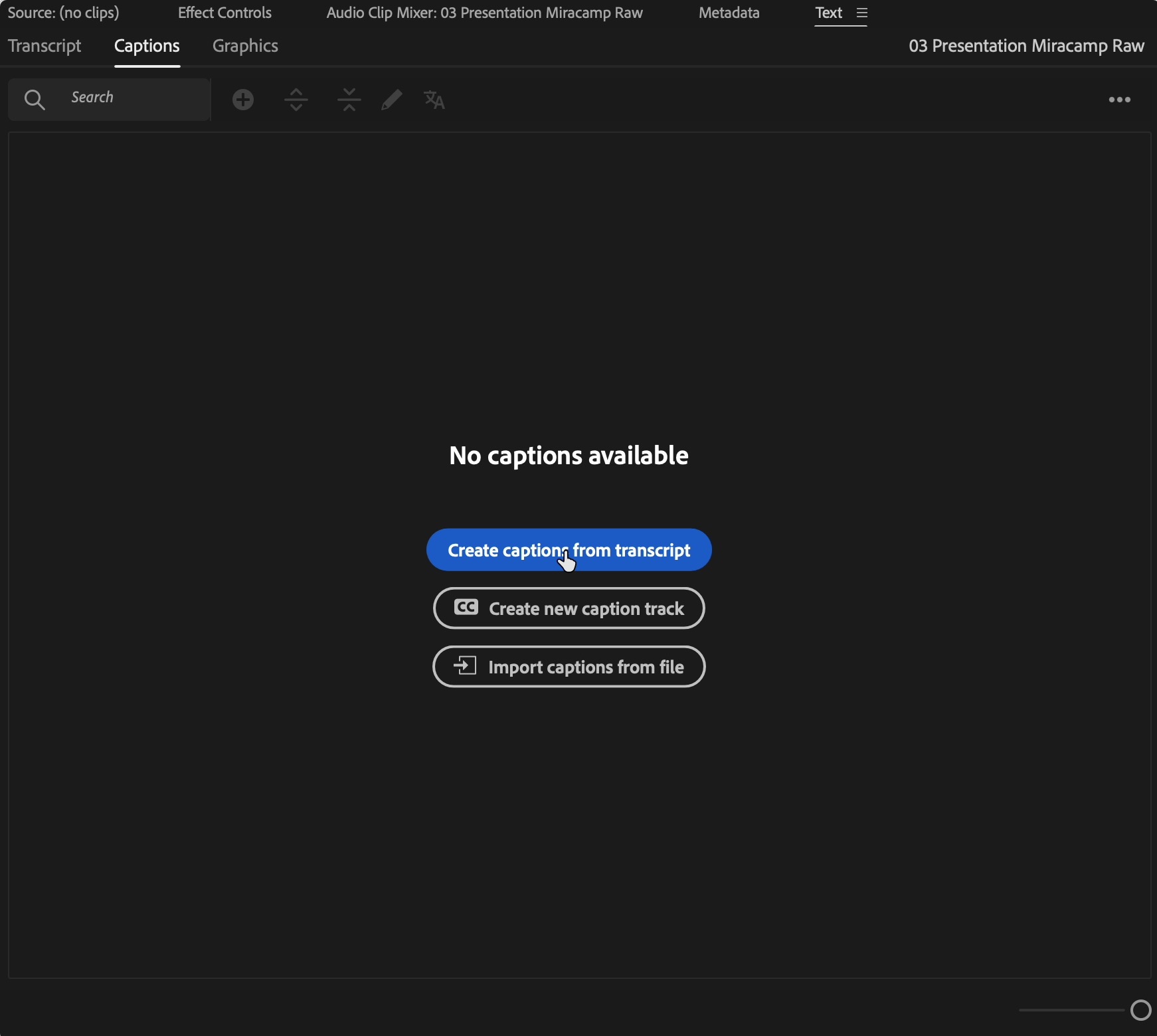Click Create captions from transcript button
The image size is (1157, 1036).
(x=569, y=550)
